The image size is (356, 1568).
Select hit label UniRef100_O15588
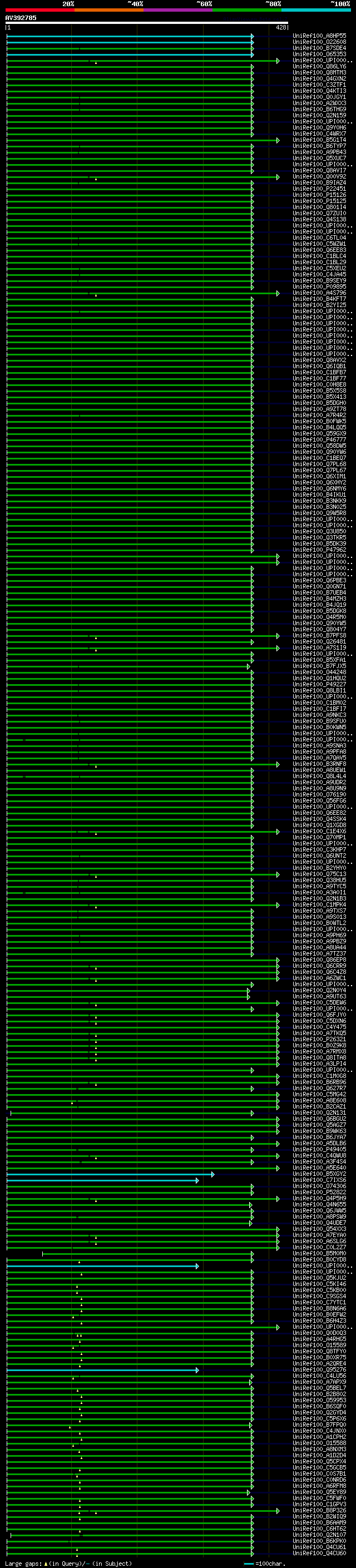pyautogui.click(x=319, y=1443)
